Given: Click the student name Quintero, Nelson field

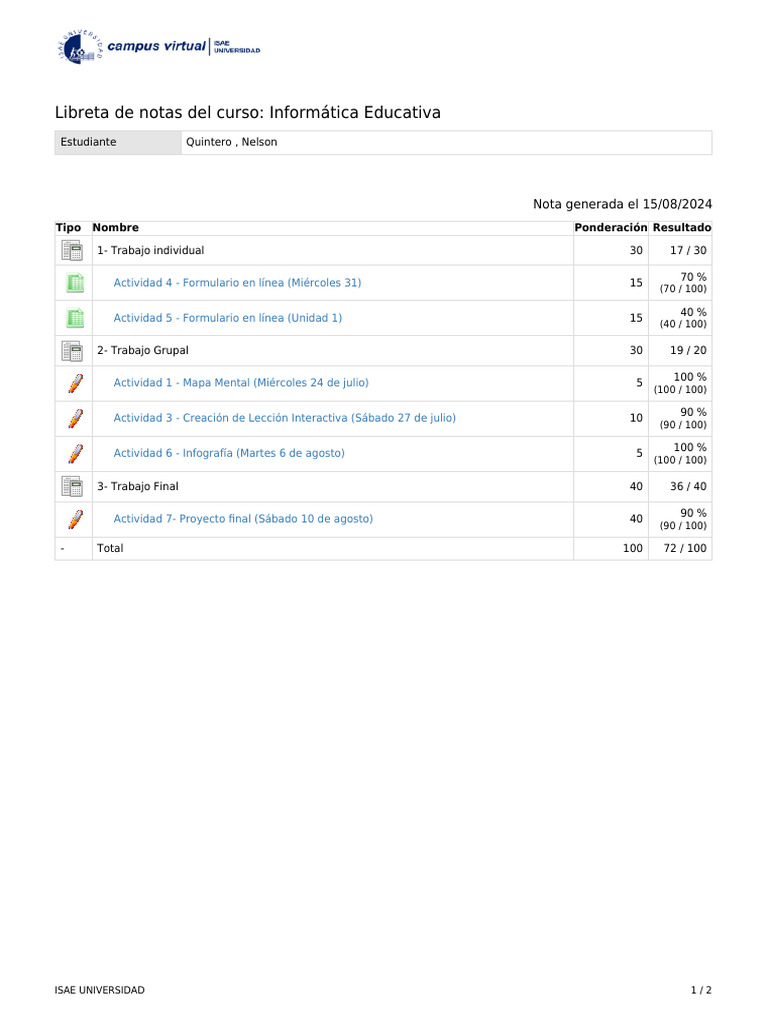Looking at the screenshot, I should click(232, 142).
